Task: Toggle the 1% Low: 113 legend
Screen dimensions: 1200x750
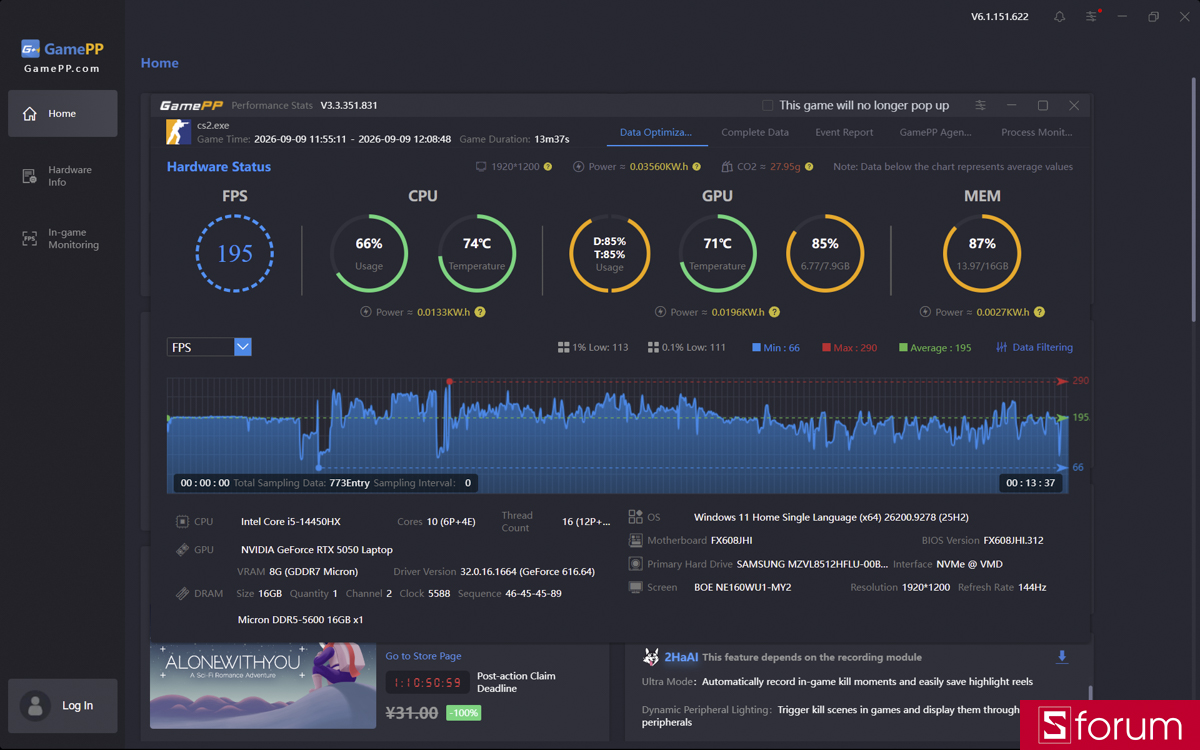Action: tap(593, 348)
